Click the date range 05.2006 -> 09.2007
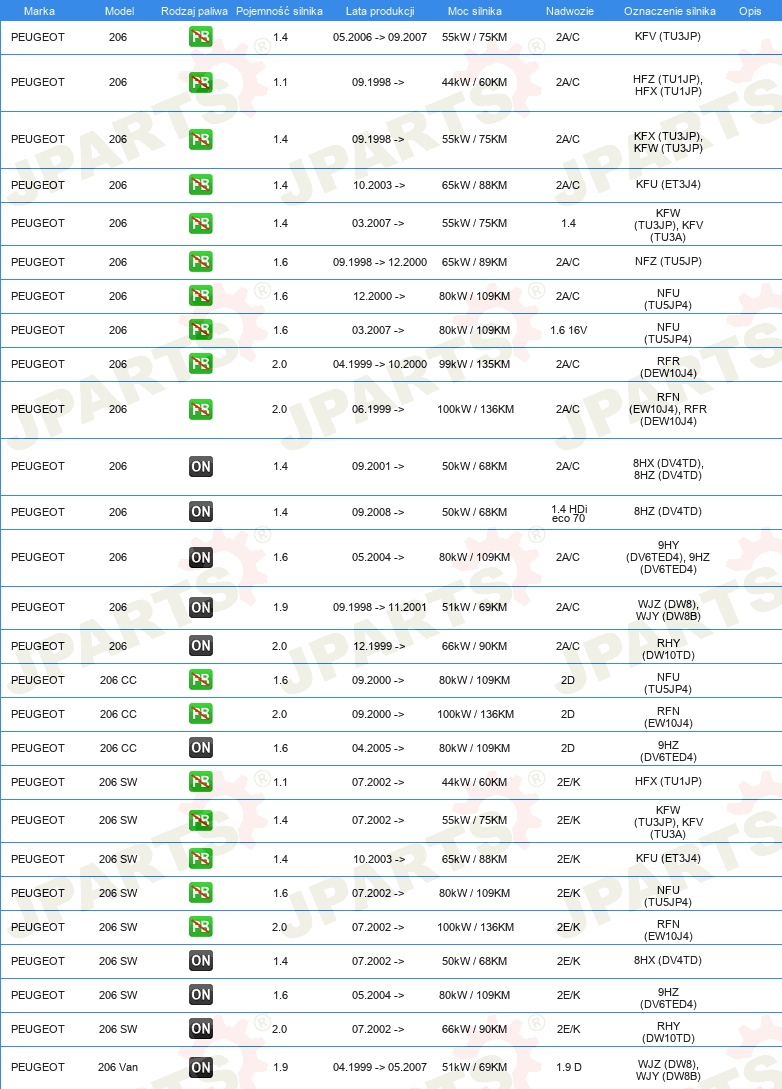Image resolution: width=782 pixels, height=1089 pixels. coord(380,37)
